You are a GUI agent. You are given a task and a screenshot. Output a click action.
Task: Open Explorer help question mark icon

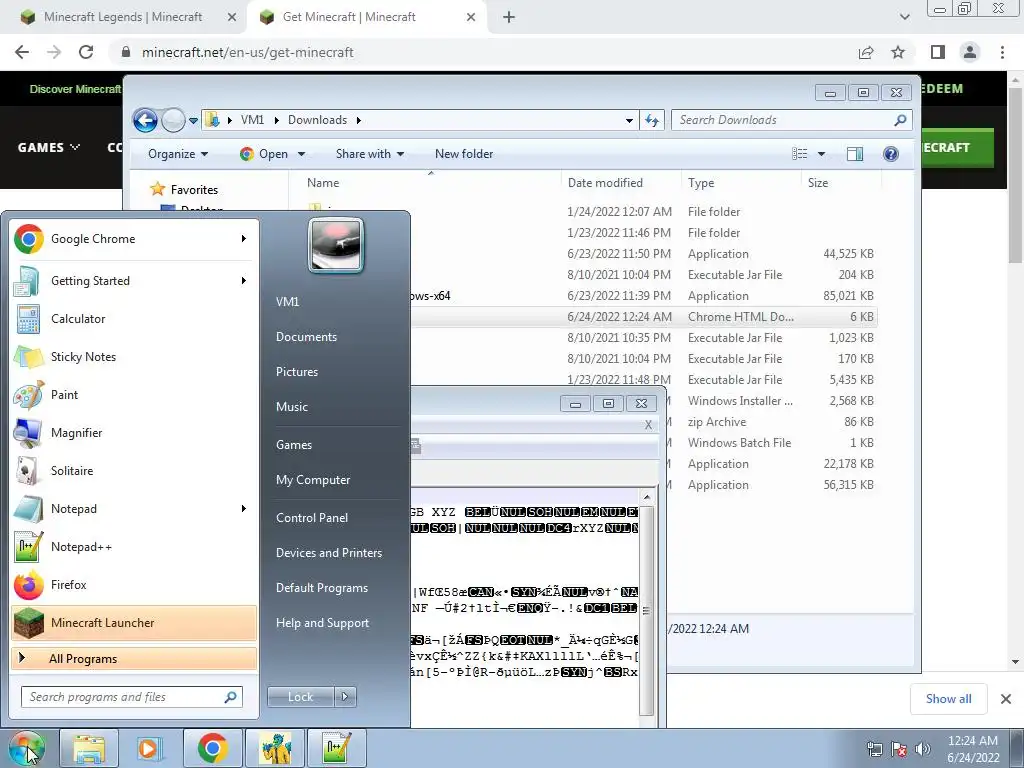pos(890,153)
